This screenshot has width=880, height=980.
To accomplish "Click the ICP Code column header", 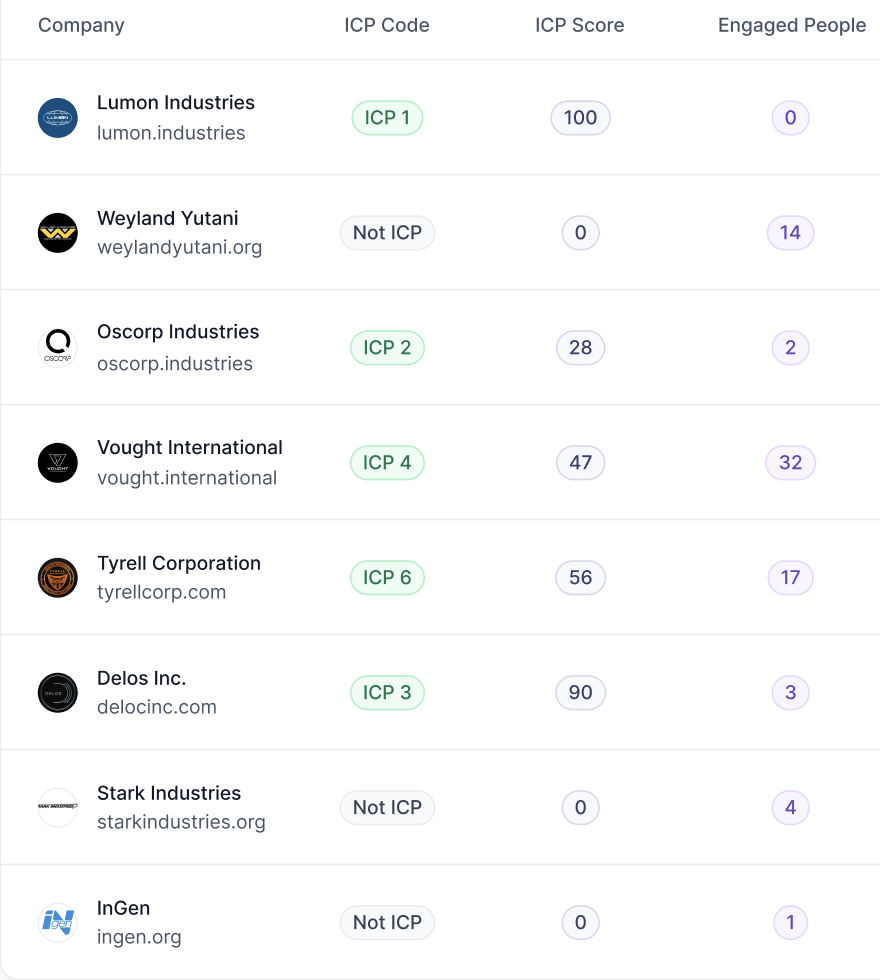I will click(387, 25).
